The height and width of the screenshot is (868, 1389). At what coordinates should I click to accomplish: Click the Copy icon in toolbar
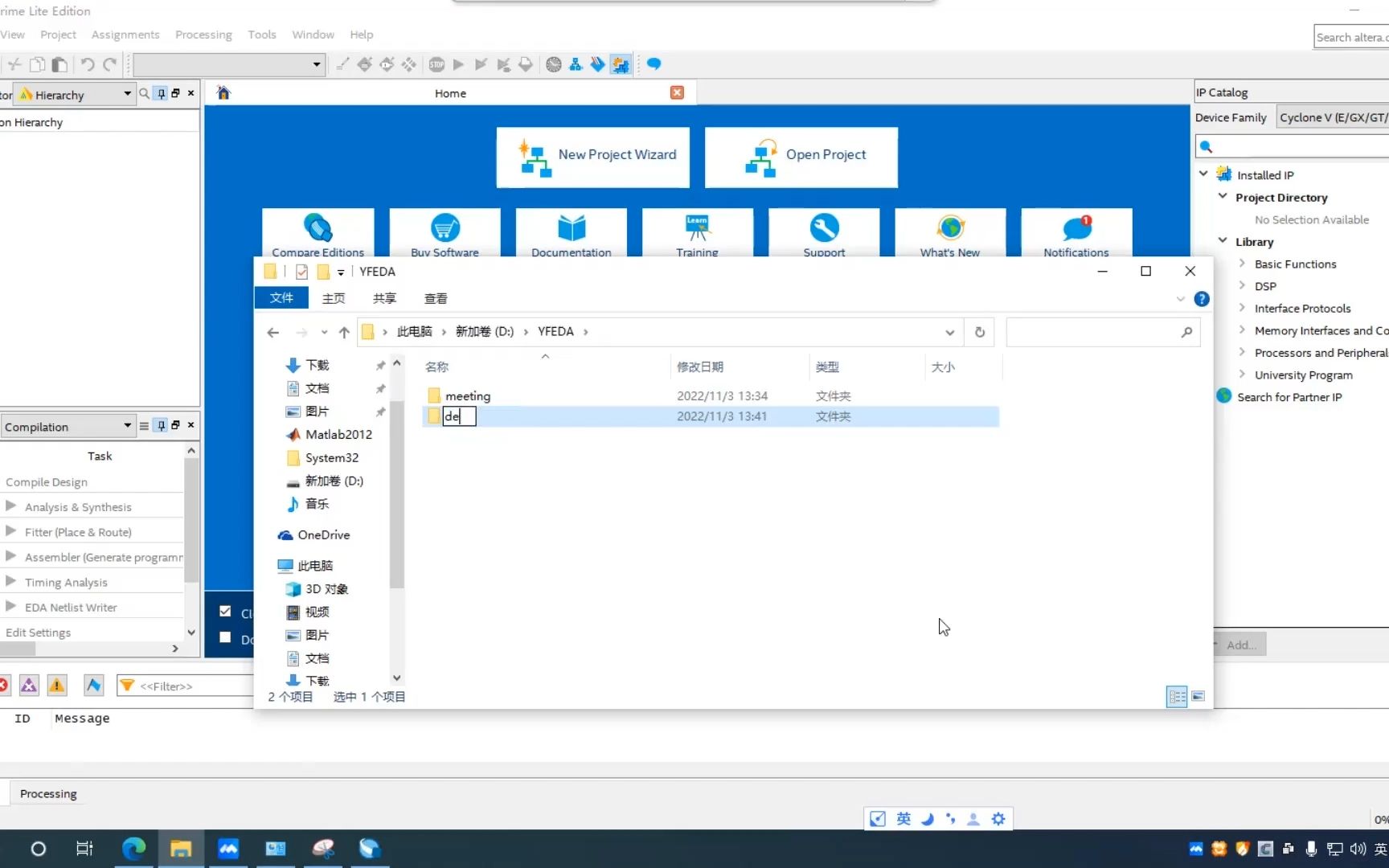coord(37,64)
